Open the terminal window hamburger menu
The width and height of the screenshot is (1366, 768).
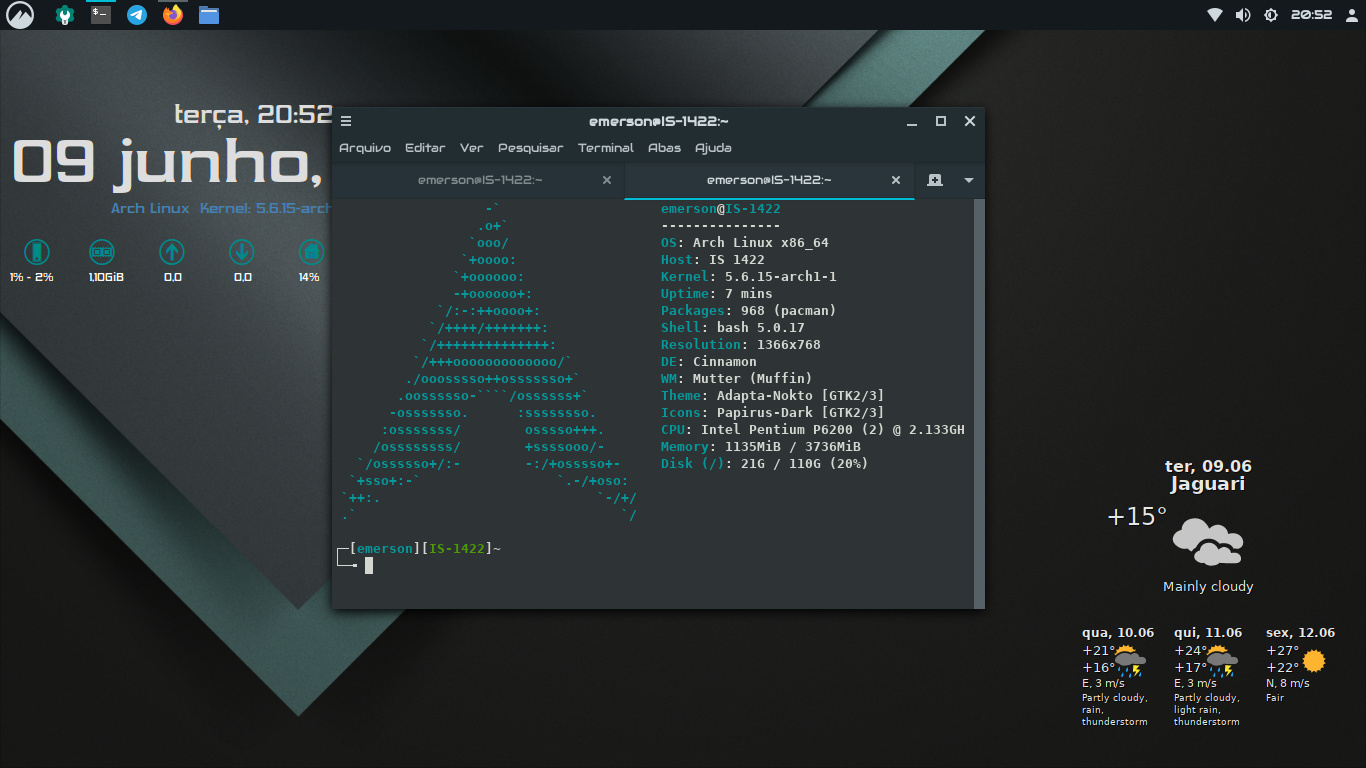click(x=346, y=121)
